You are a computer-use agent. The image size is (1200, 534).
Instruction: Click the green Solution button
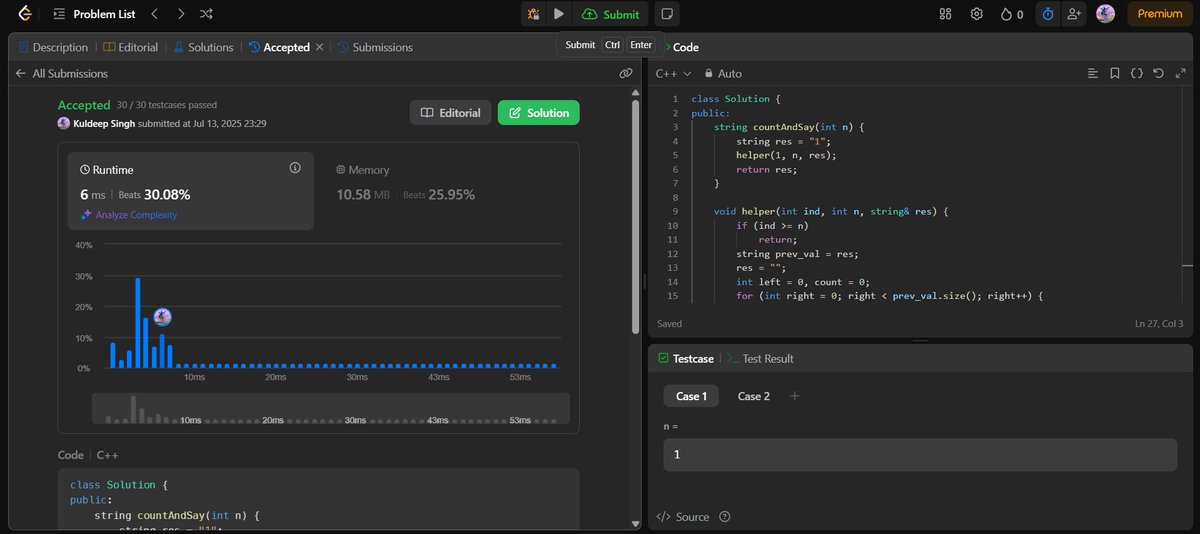[x=539, y=113]
